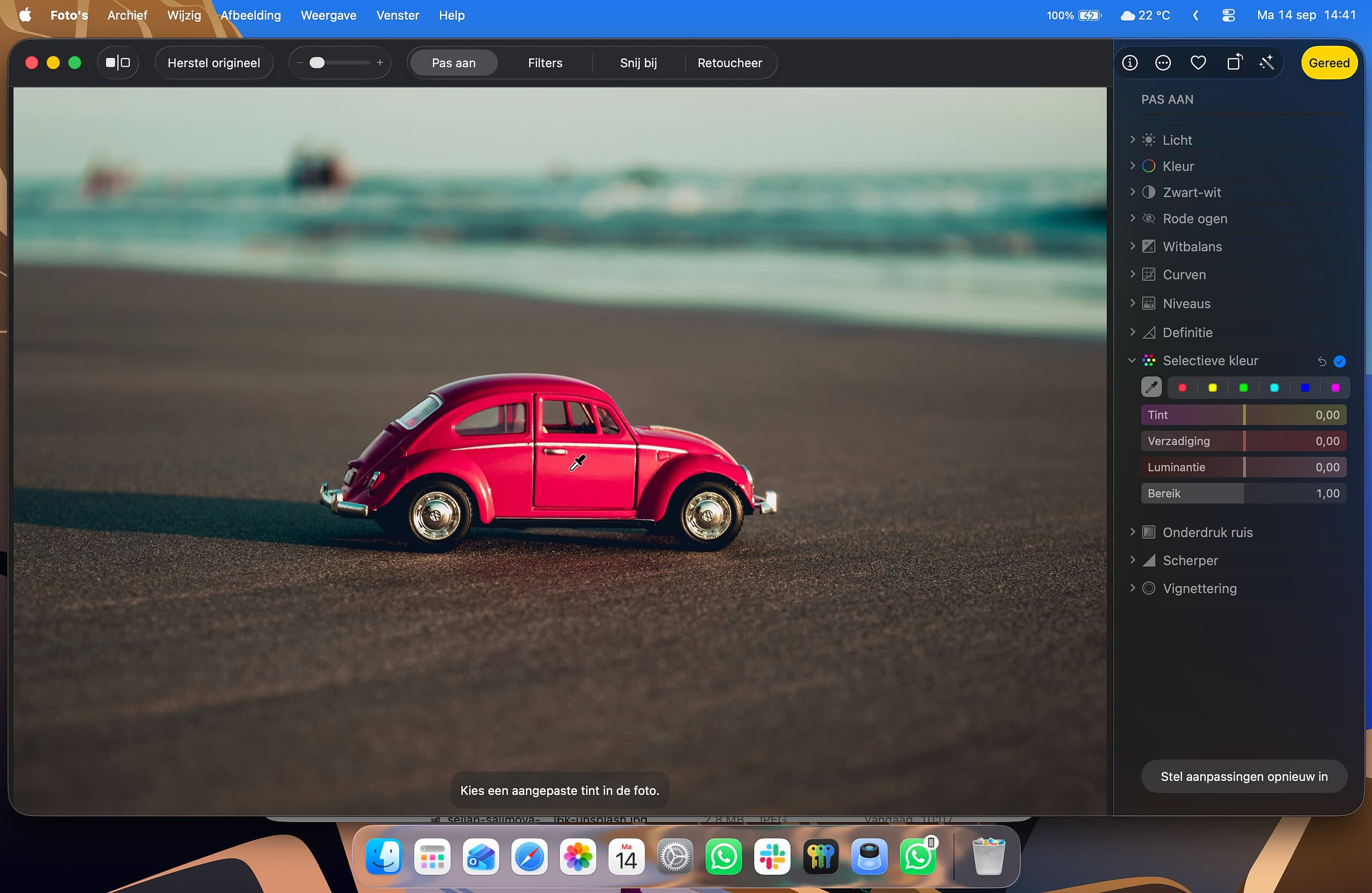
Task: Expand the Rode ogen section
Action: (1132, 218)
